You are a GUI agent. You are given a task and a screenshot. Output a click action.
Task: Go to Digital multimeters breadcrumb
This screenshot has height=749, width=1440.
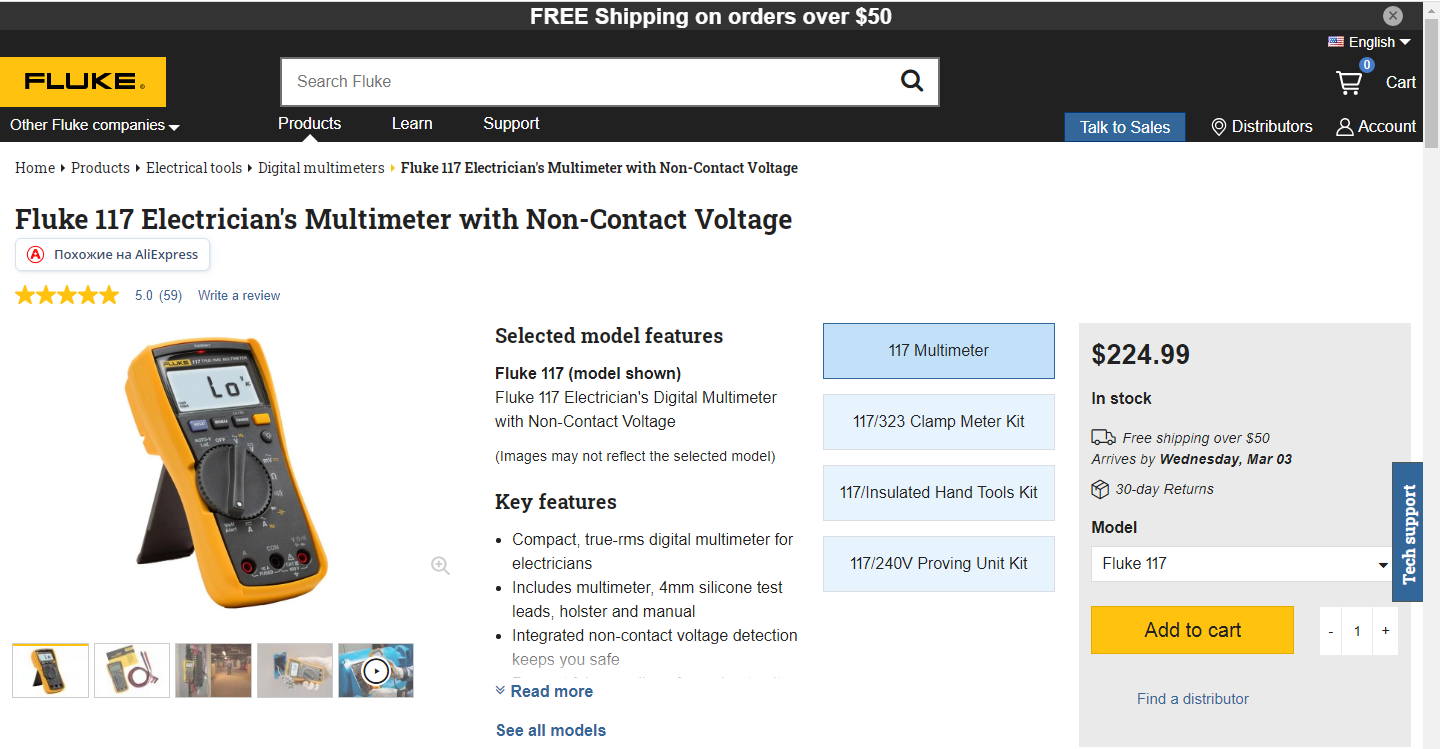click(321, 168)
